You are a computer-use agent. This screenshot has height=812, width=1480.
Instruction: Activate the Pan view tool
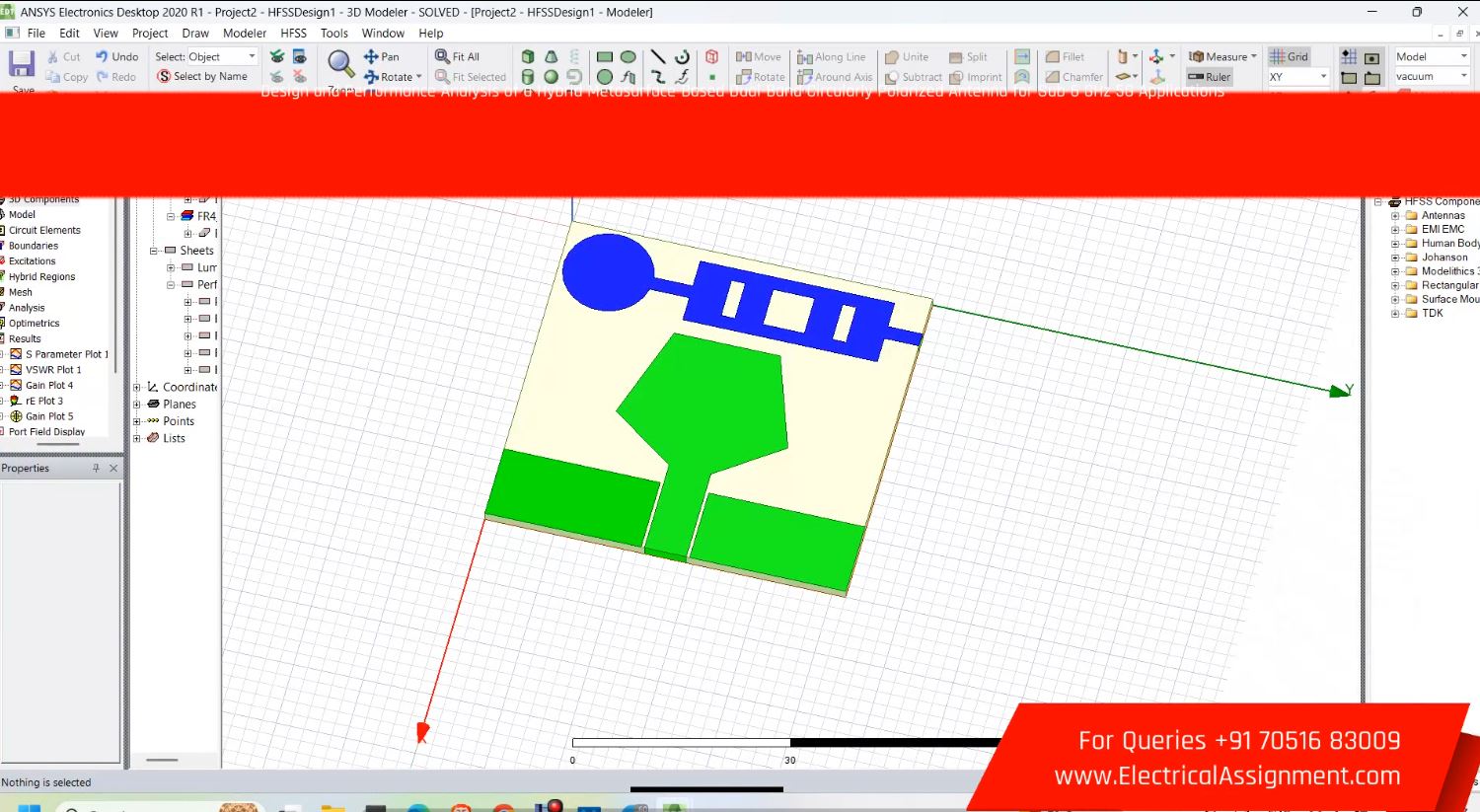pos(382,57)
